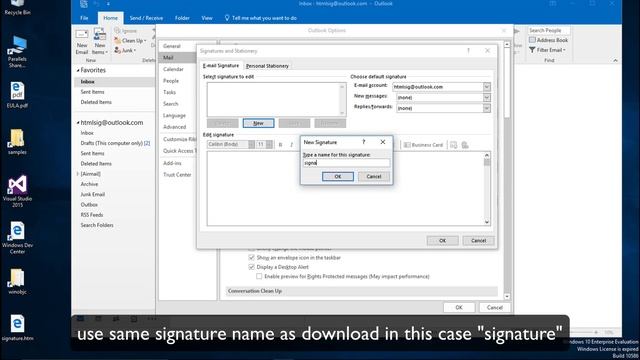The image size is (640, 360).
Task: Open the winobjc folder on desktop
Action: point(17,282)
